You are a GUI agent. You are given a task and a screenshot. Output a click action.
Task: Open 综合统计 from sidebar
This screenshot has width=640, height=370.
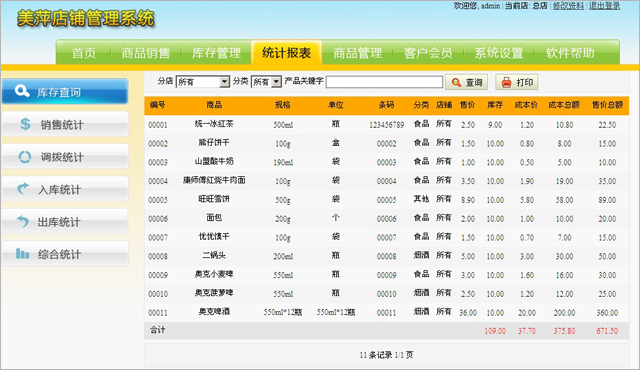pyautogui.click(x=65, y=254)
